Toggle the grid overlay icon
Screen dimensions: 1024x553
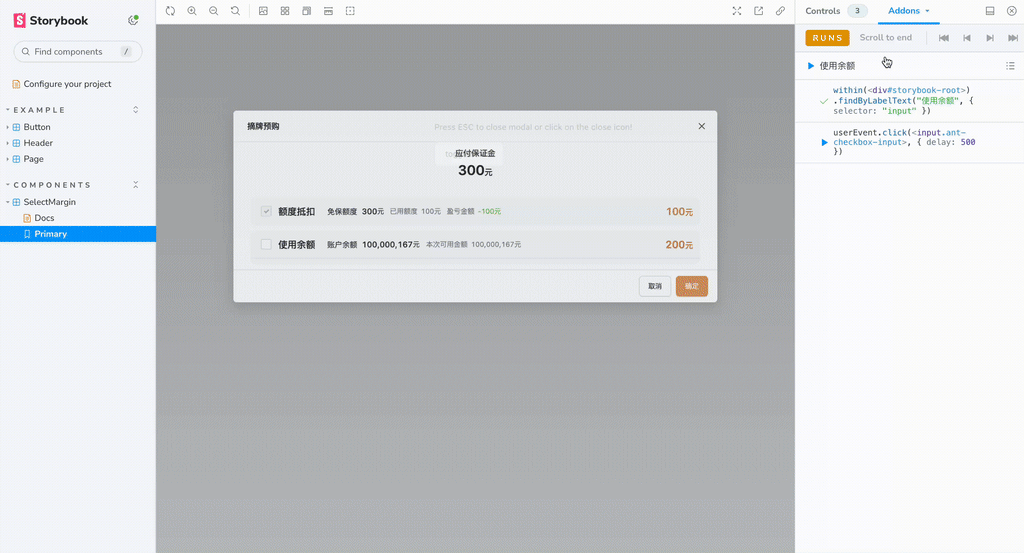click(x=285, y=11)
